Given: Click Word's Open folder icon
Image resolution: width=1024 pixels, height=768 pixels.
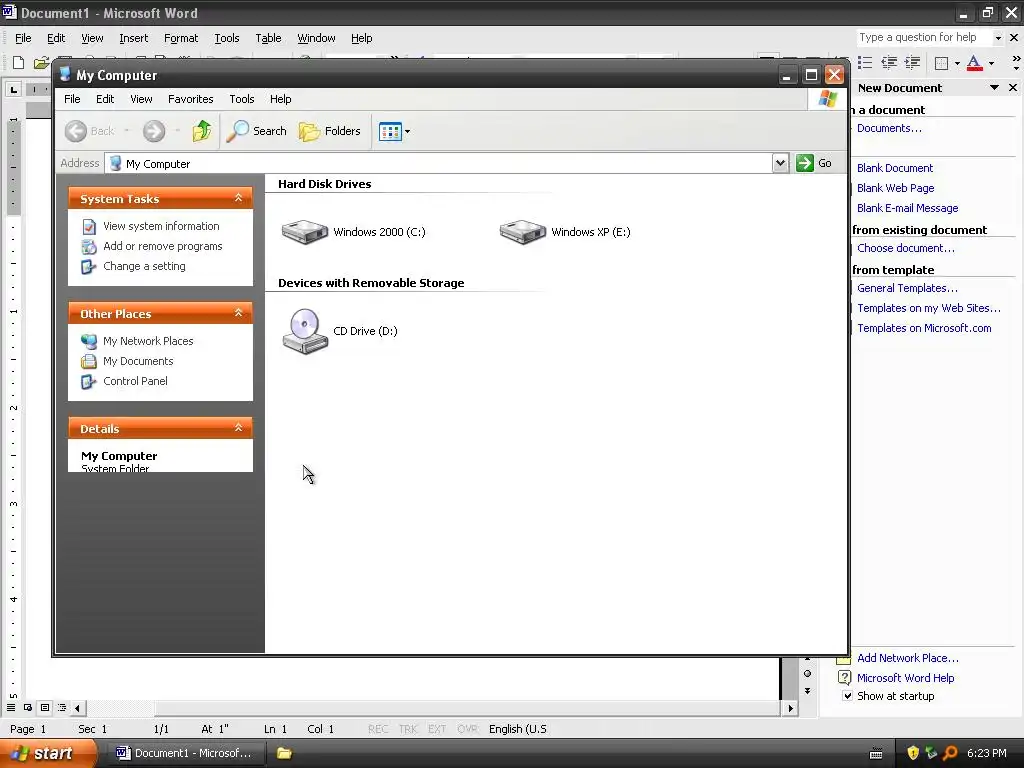Looking at the screenshot, I should pos(41,63).
